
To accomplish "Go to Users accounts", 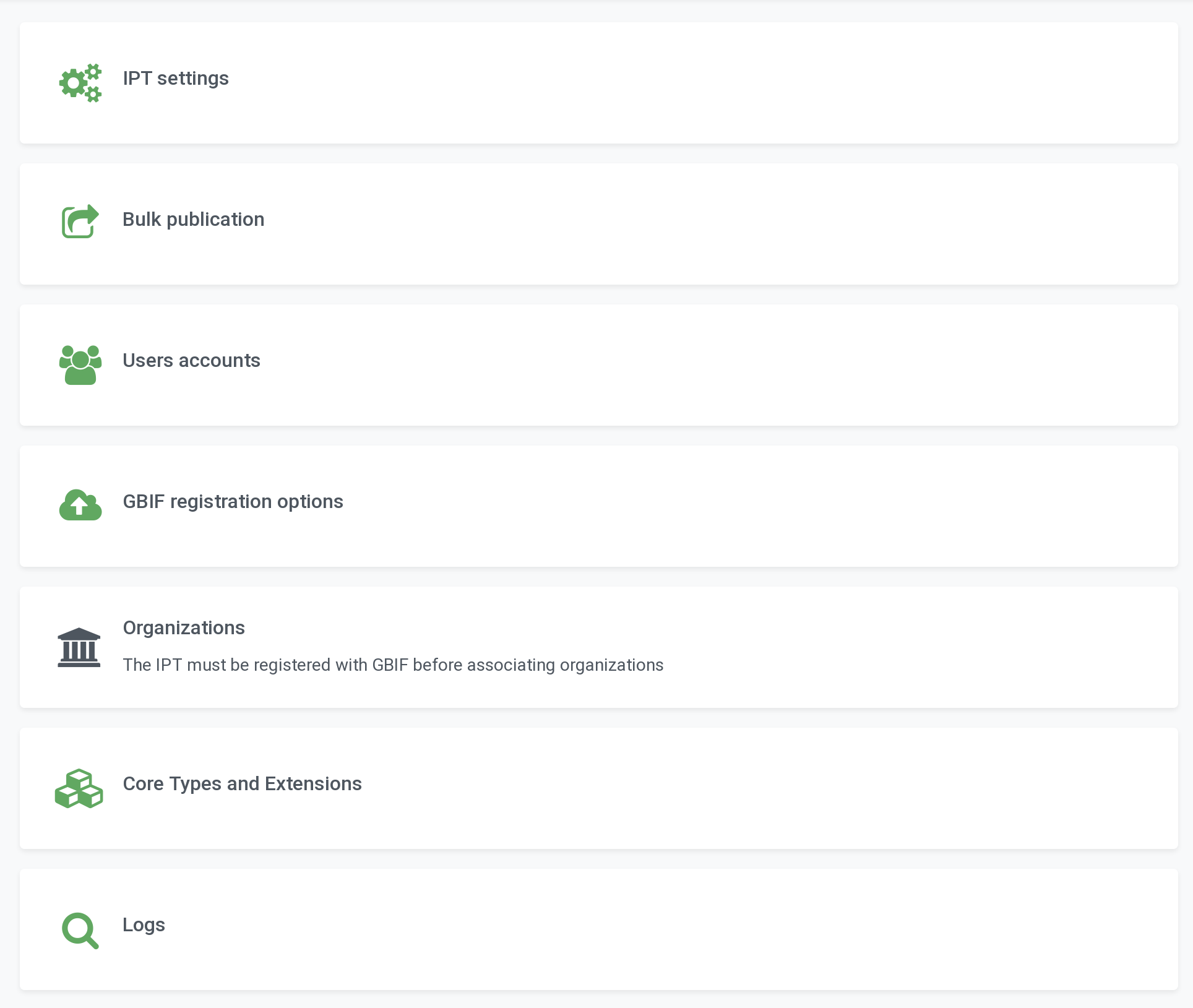I will (191, 361).
